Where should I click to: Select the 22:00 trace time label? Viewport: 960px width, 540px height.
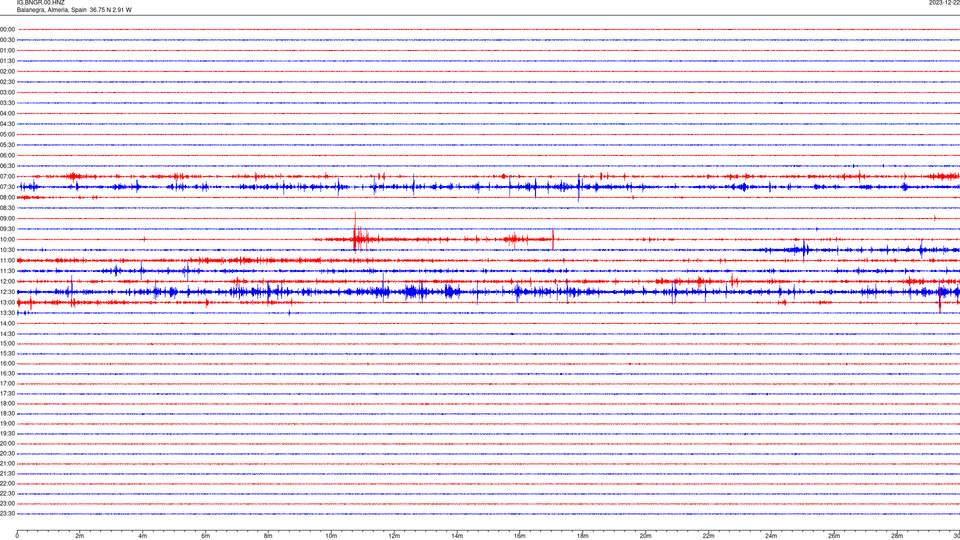[x=7, y=484]
